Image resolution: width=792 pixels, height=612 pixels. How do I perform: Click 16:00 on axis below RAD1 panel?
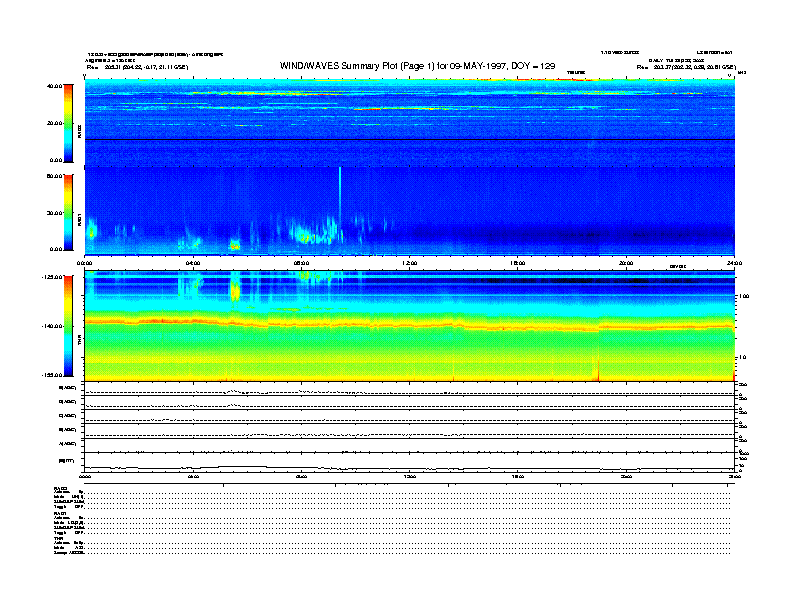click(x=518, y=263)
